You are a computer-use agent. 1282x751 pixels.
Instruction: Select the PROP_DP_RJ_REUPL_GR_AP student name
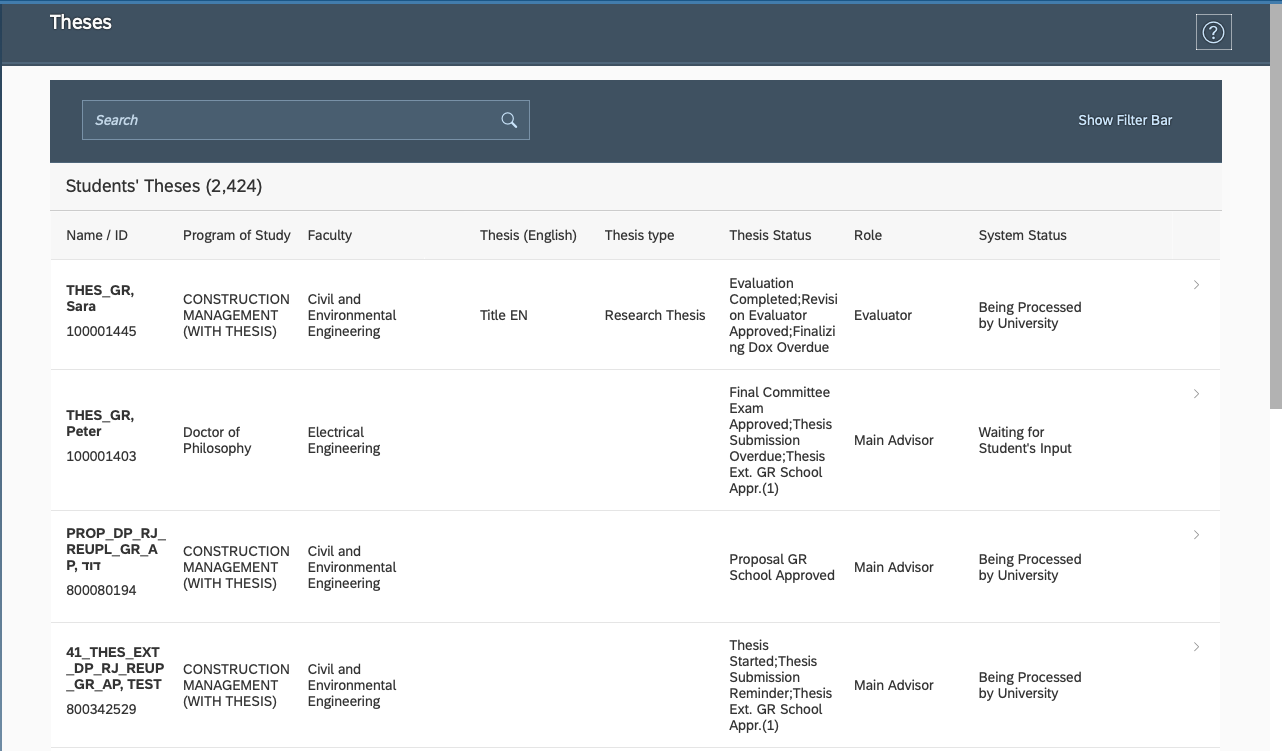116,550
